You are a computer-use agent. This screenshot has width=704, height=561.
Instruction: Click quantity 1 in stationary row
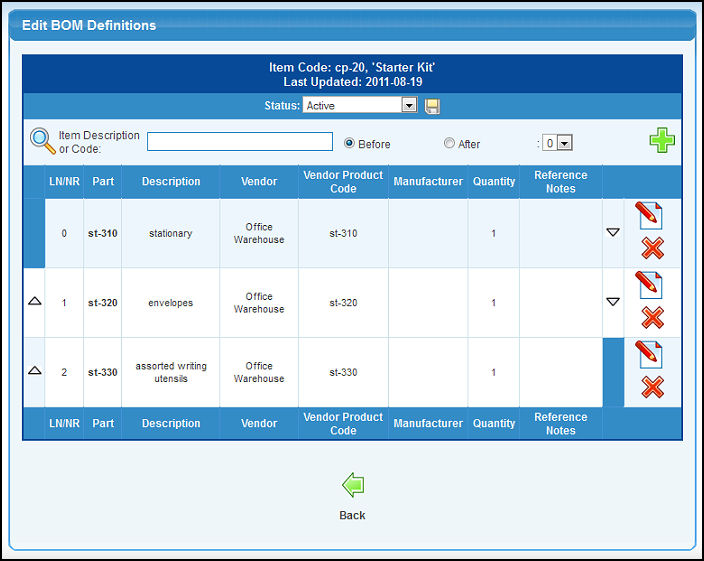tap(493, 233)
